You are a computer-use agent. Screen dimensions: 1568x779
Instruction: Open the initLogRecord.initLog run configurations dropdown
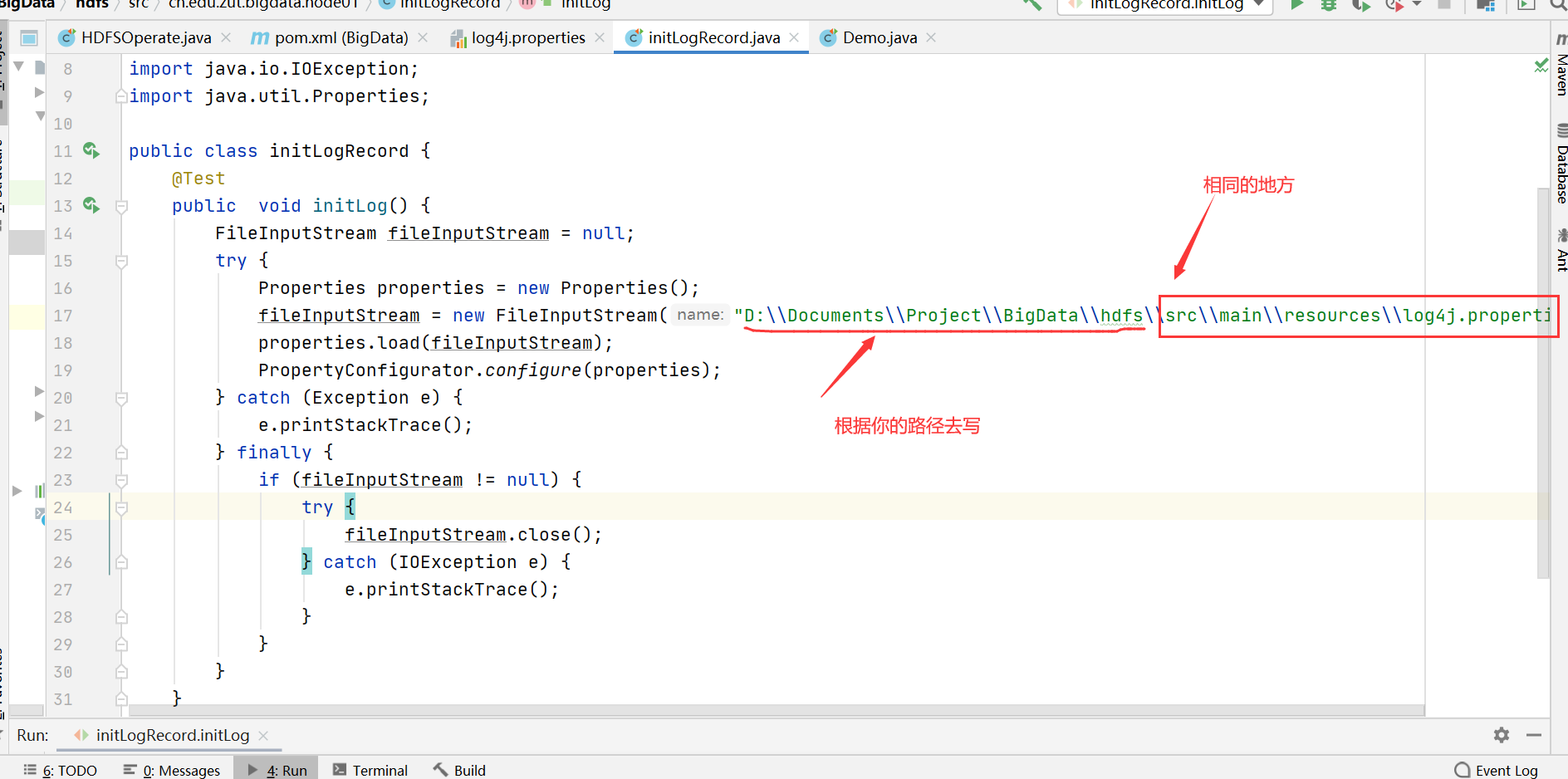[1164, 6]
